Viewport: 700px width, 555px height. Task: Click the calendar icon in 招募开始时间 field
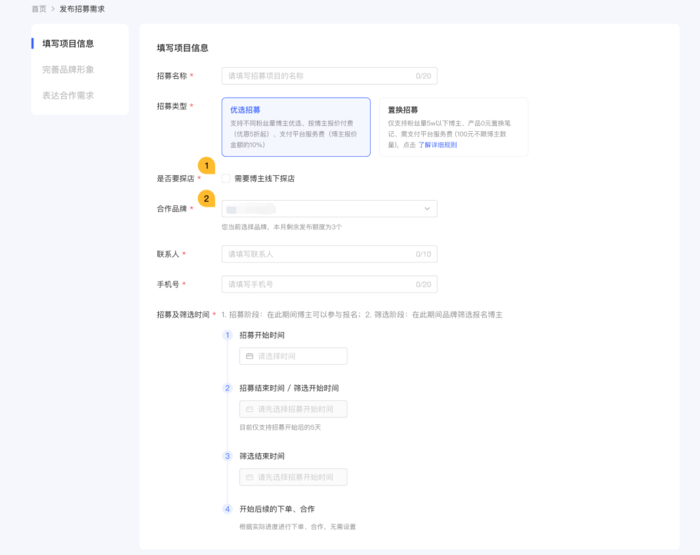tap(249, 356)
